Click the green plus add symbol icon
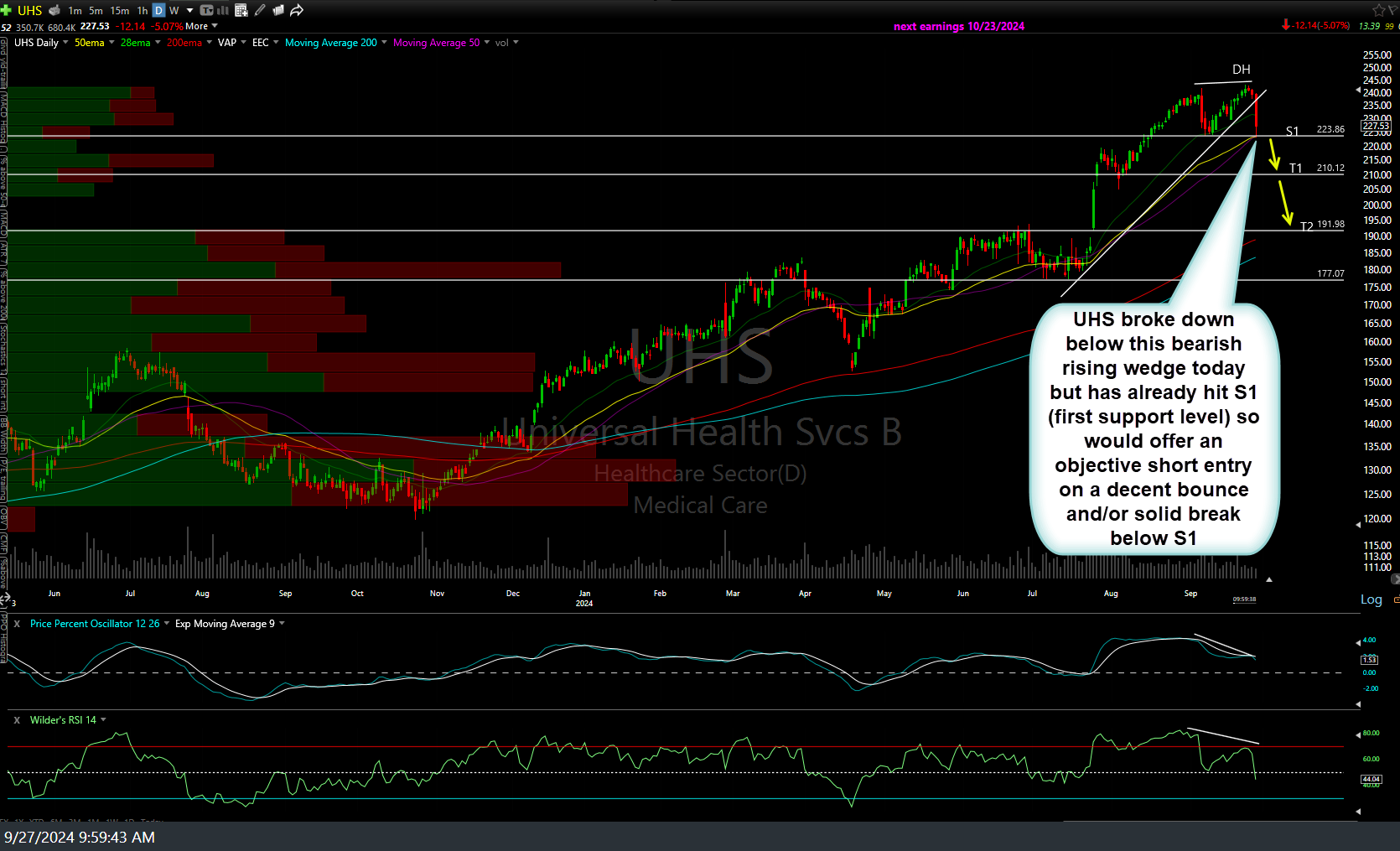Image resolution: width=1400 pixels, height=851 pixels. pos(6,10)
